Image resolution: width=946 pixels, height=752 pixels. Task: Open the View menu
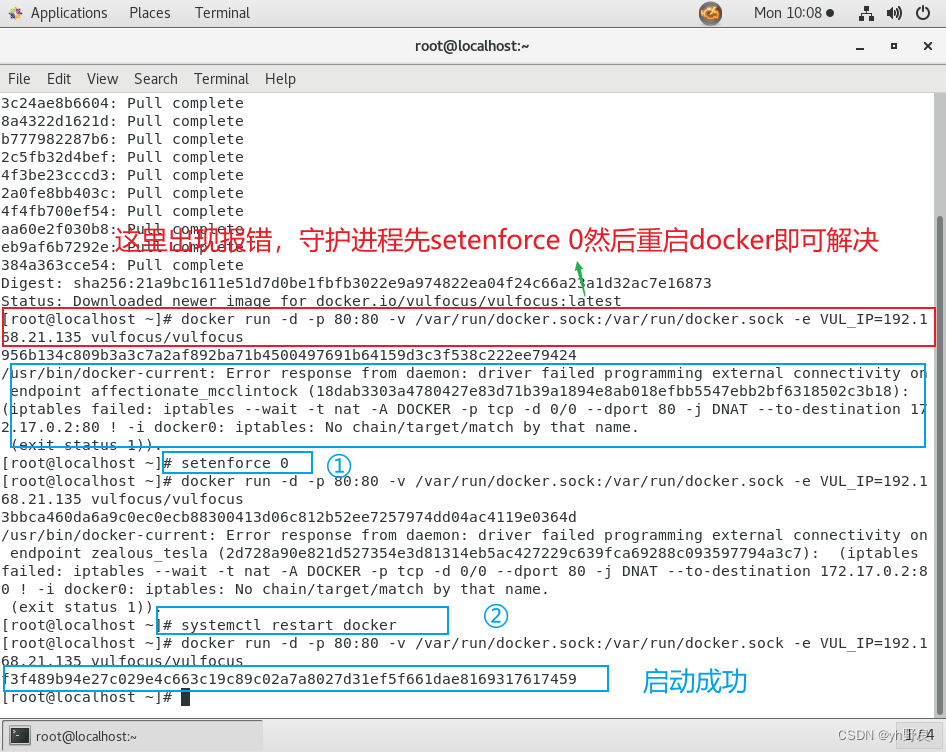pyautogui.click(x=102, y=79)
